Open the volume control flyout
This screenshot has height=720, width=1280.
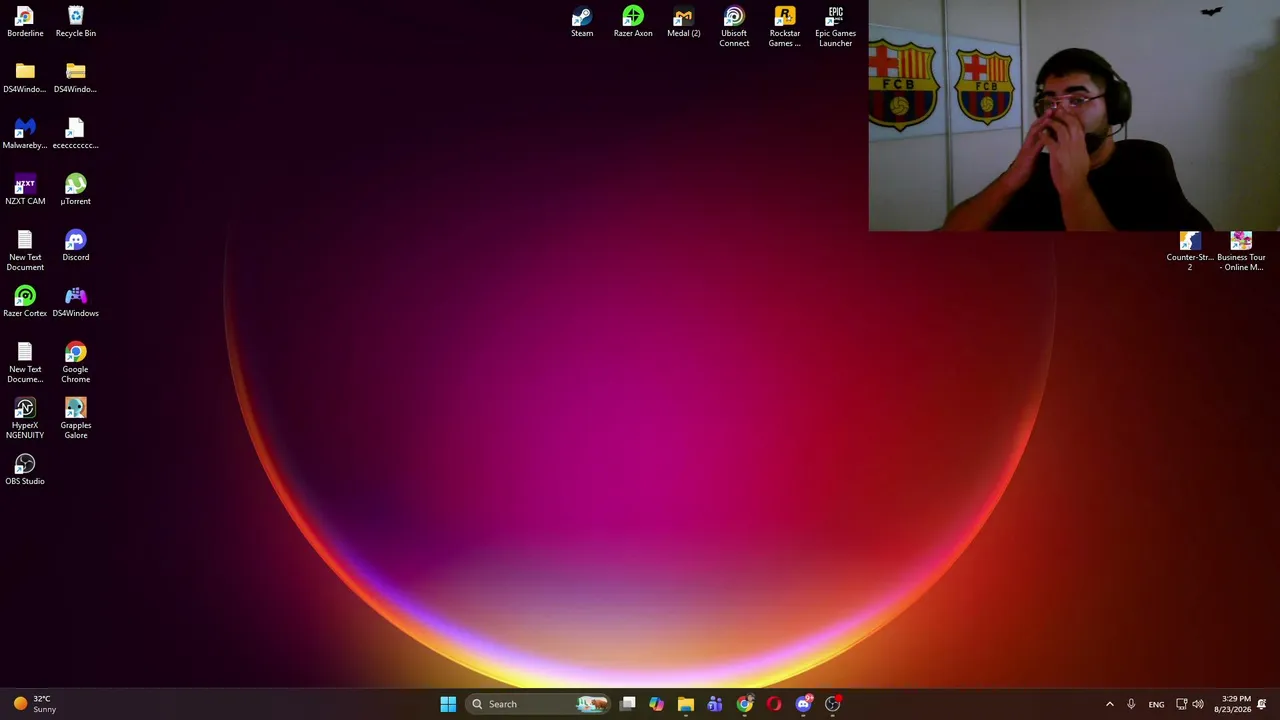pos(1198,704)
